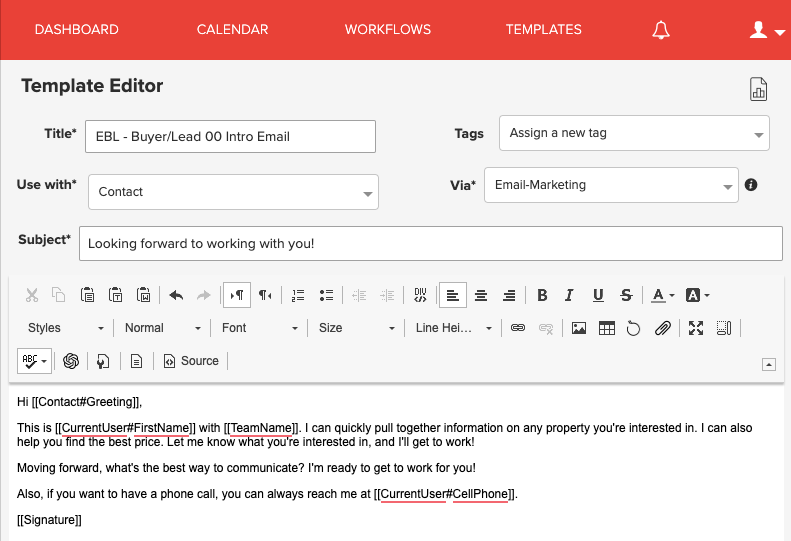Undo the last edit
The height and width of the screenshot is (541, 791).
(x=176, y=295)
